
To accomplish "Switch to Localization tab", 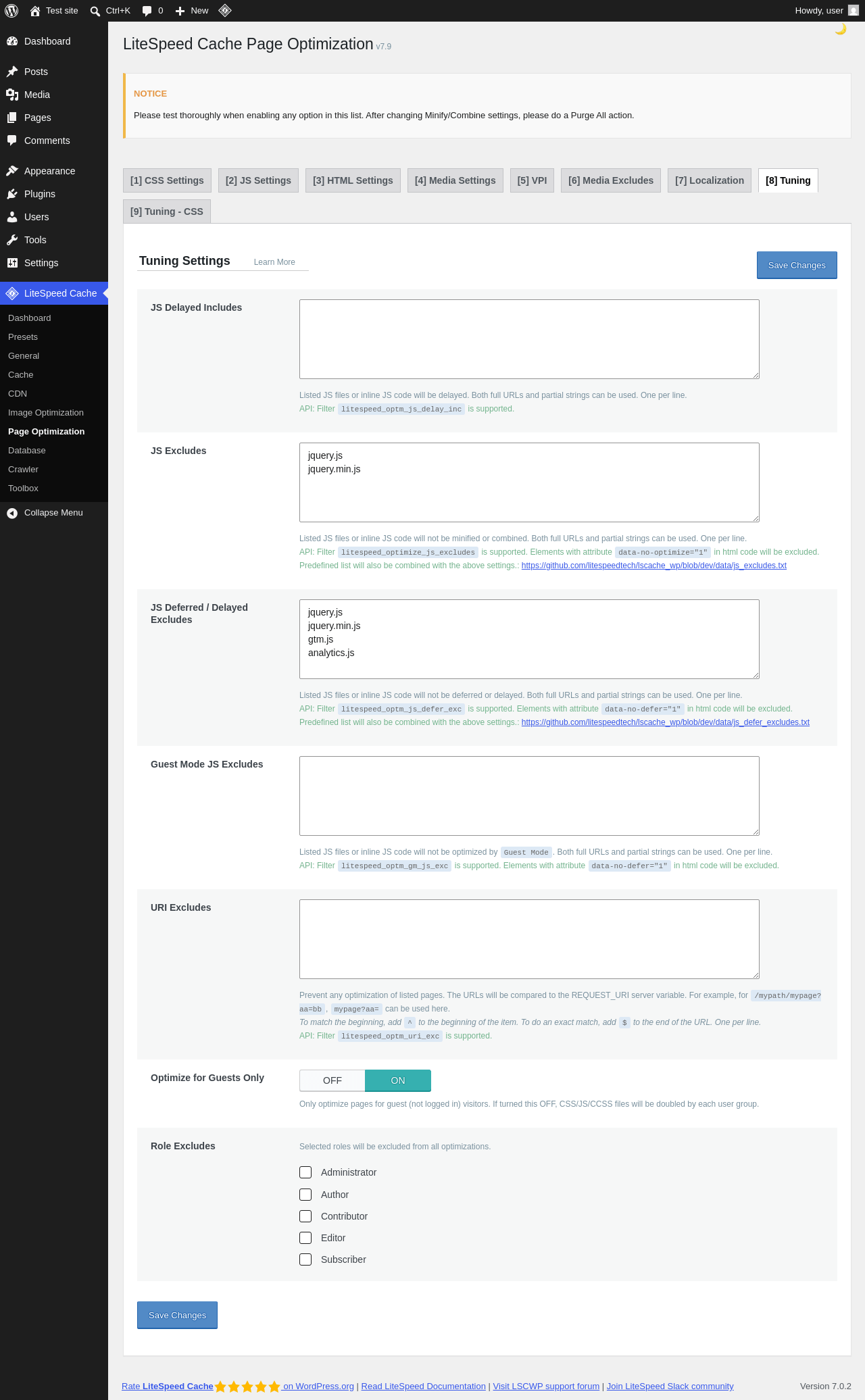I will (x=710, y=180).
